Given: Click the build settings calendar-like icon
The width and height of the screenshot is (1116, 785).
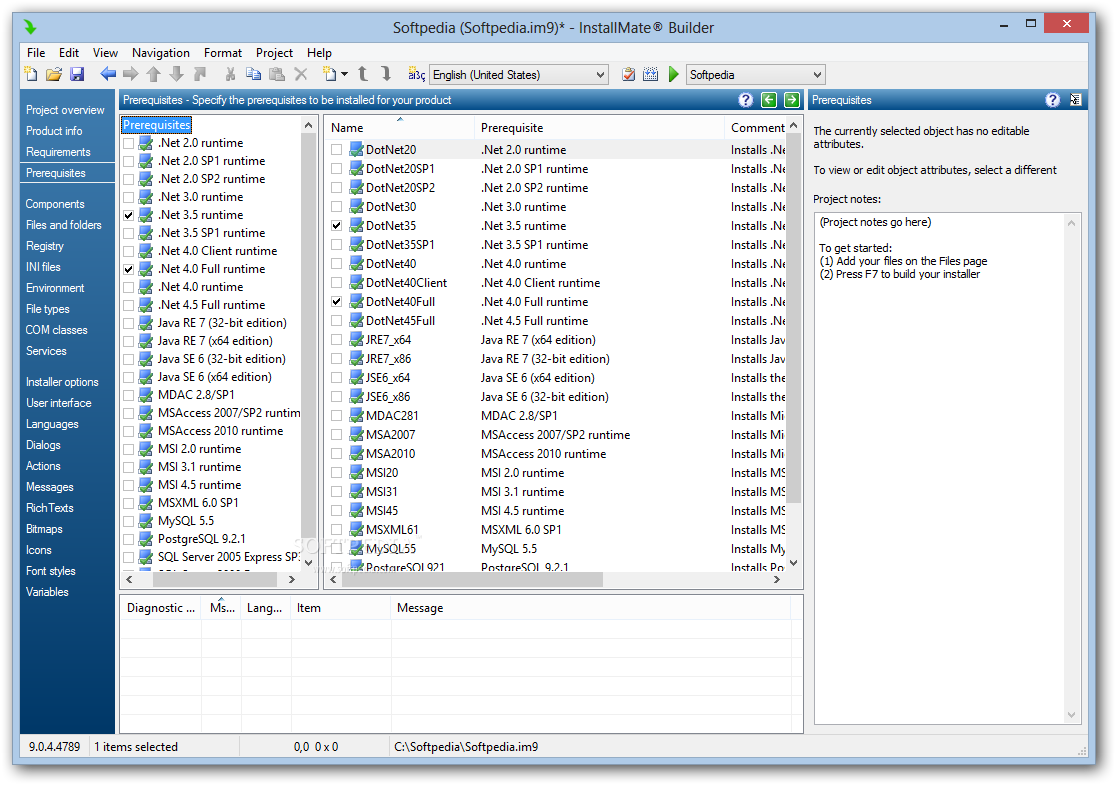Looking at the screenshot, I should click(651, 74).
